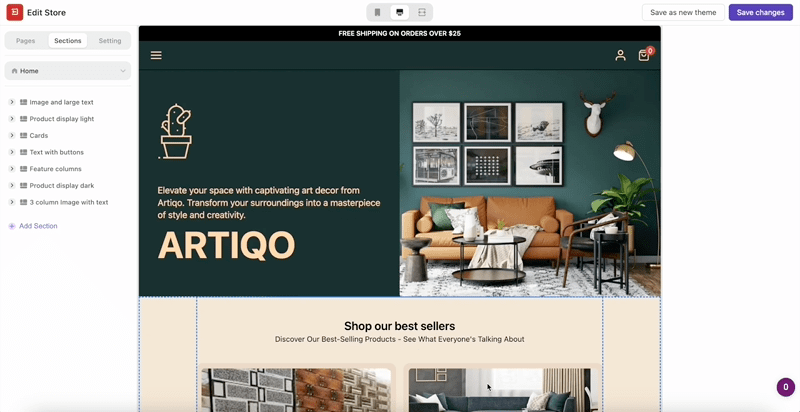Open the shopping cart icon
The height and width of the screenshot is (412, 800).
coord(644,56)
